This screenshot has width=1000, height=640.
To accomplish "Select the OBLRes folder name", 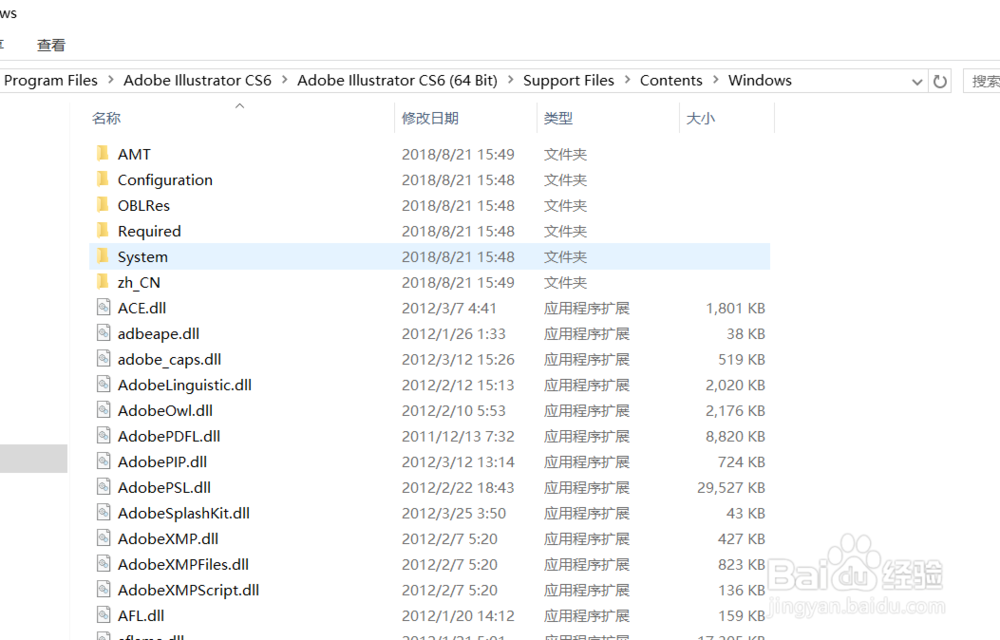I will pyautogui.click(x=143, y=205).
